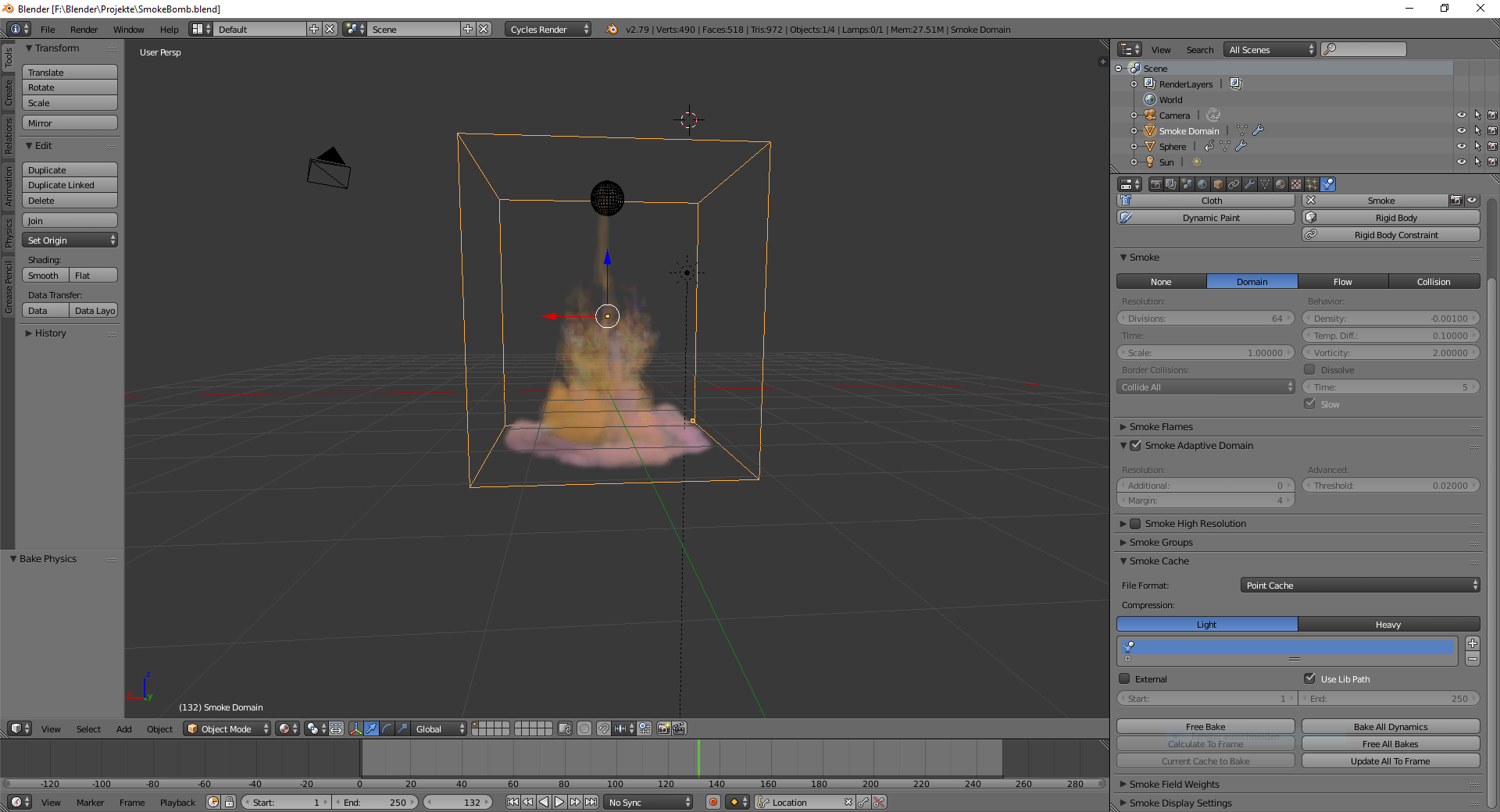Play animation forward

coord(559,802)
